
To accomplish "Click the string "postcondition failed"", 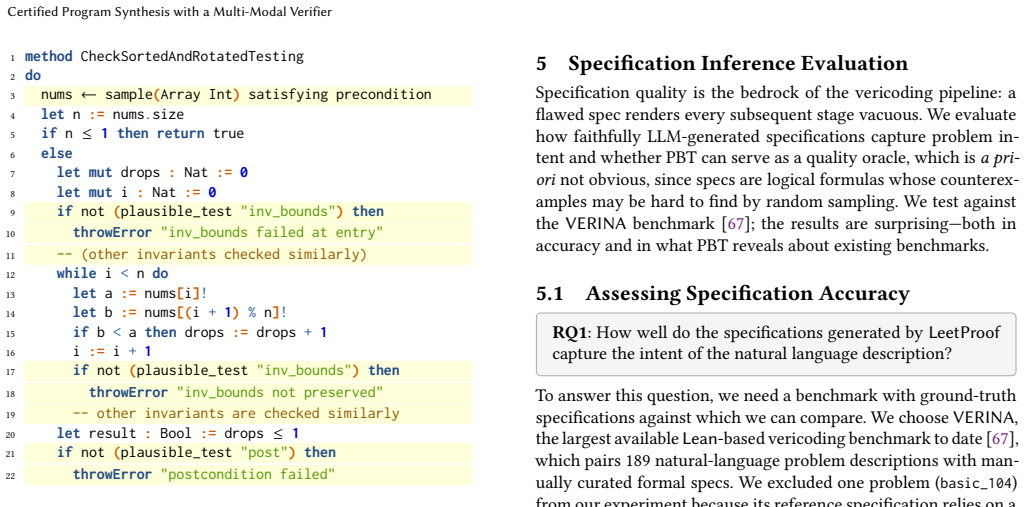I will (x=248, y=474).
